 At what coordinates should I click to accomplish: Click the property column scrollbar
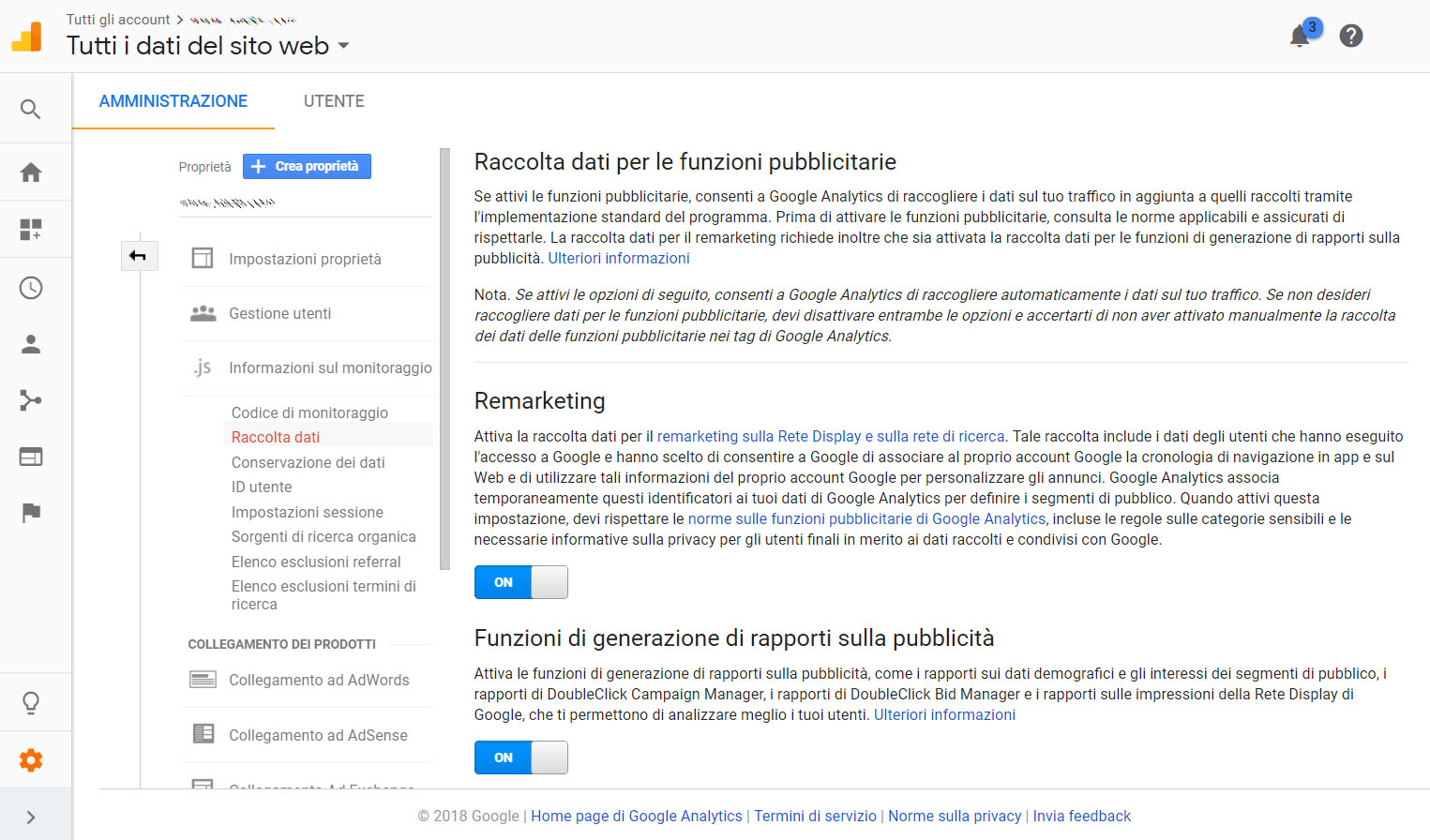tap(444, 358)
